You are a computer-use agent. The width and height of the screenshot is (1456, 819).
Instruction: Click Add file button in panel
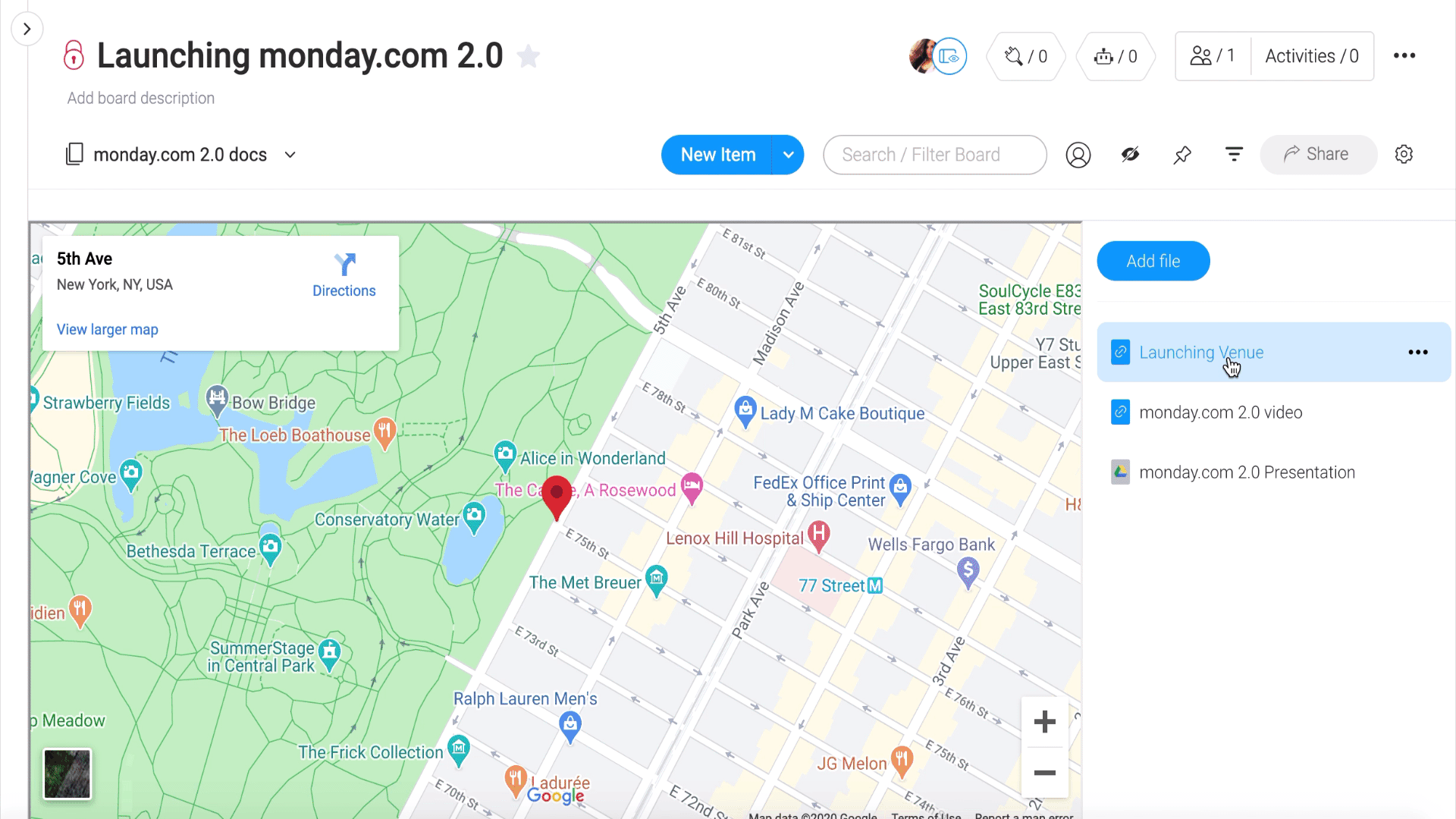[x=1154, y=261]
